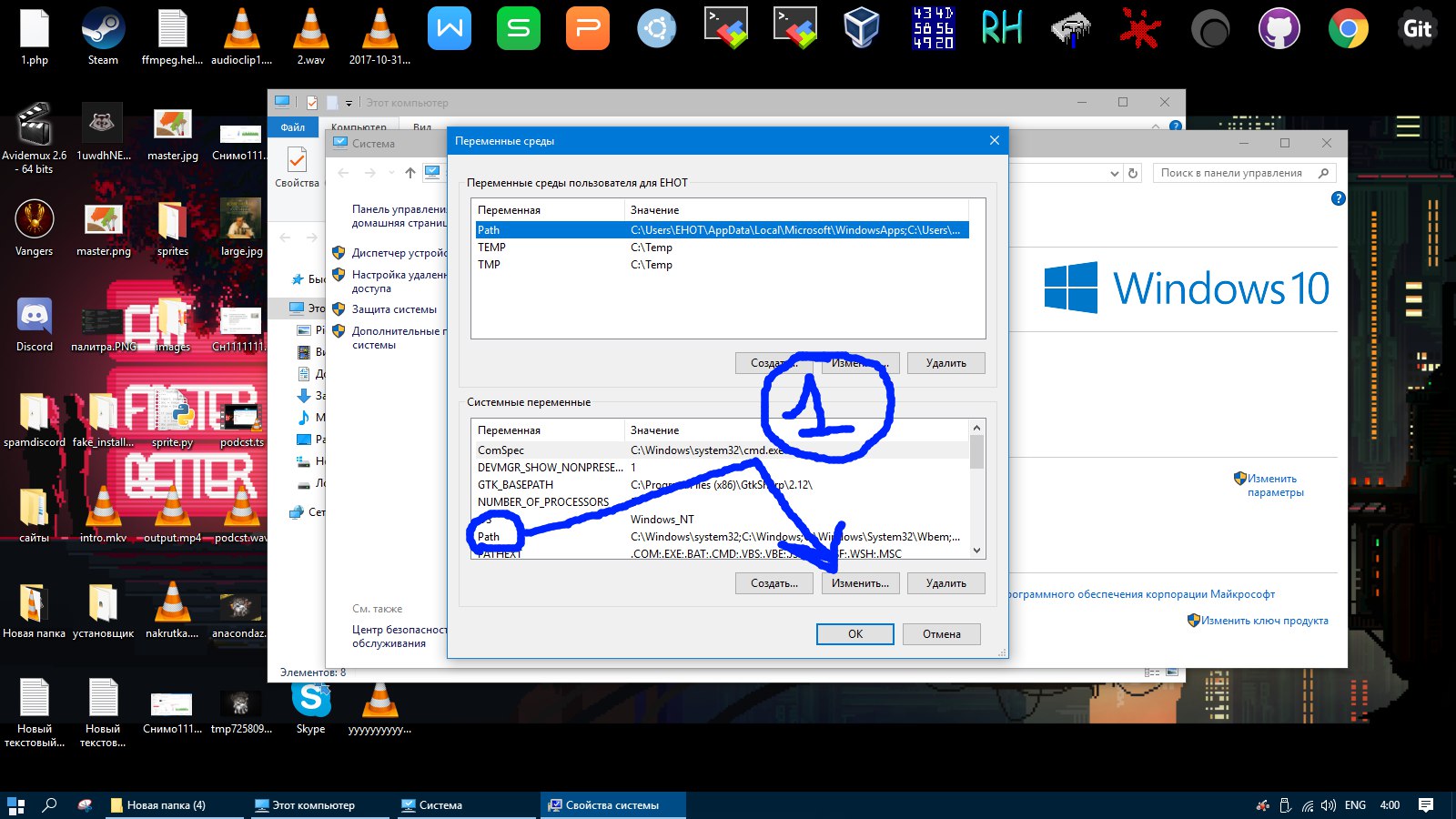Open the Git desktop shortcut
Viewport: 1456px width, 819px height.
(x=1417, y=29)
